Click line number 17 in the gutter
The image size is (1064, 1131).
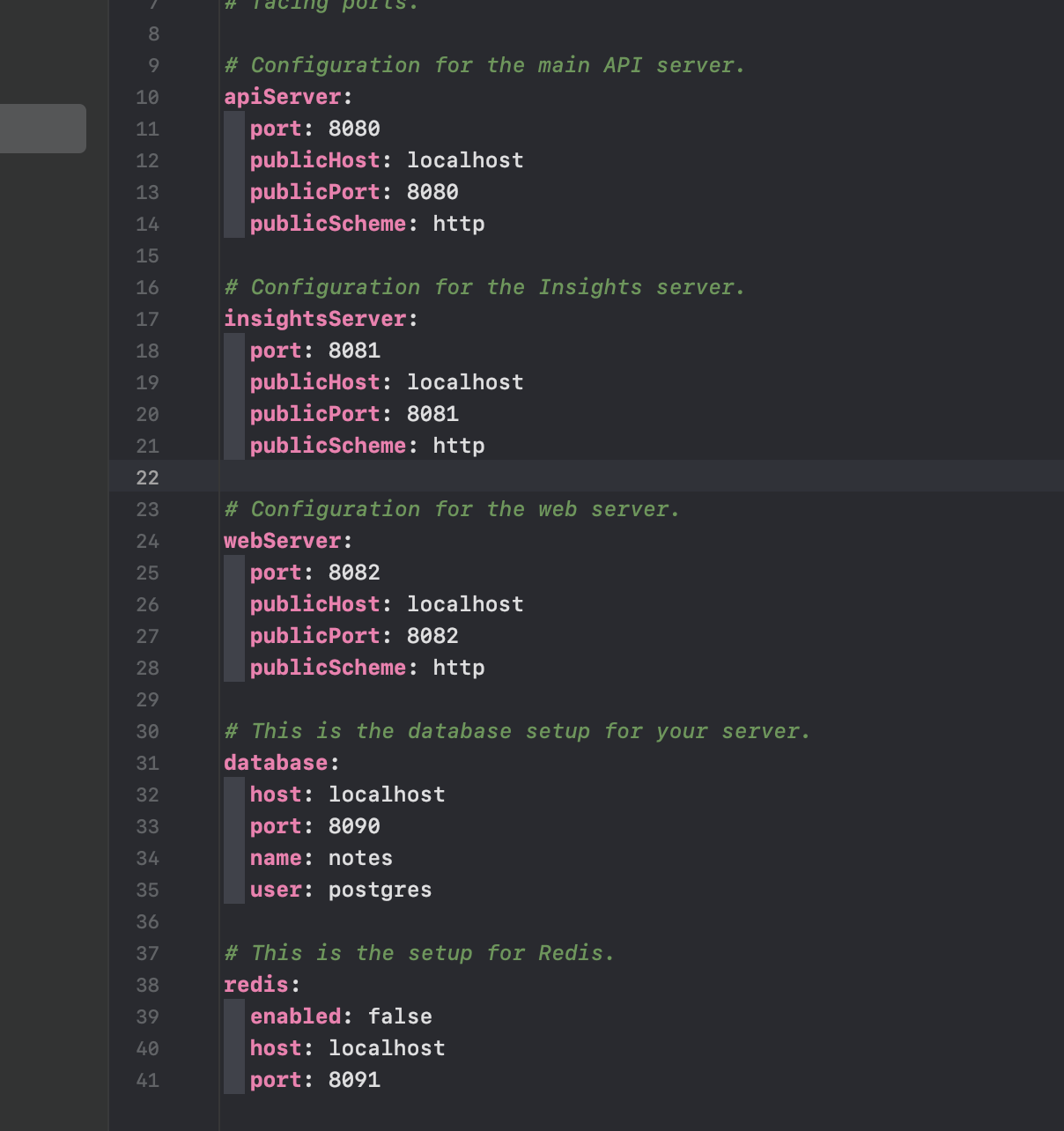coord(148,319)
